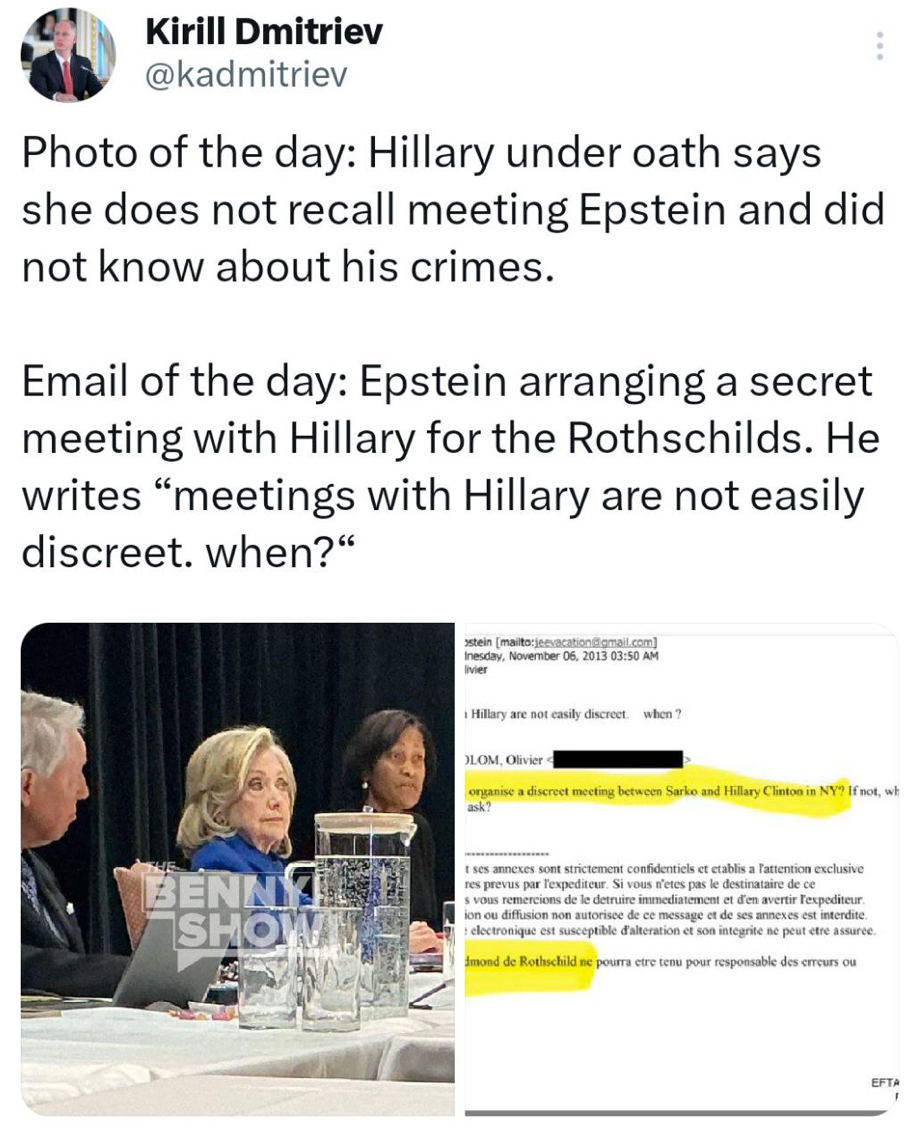Open the Hillary hearing photo thumbnail
Viewport: 918px width, 1127px height.
tap(238, 868)
